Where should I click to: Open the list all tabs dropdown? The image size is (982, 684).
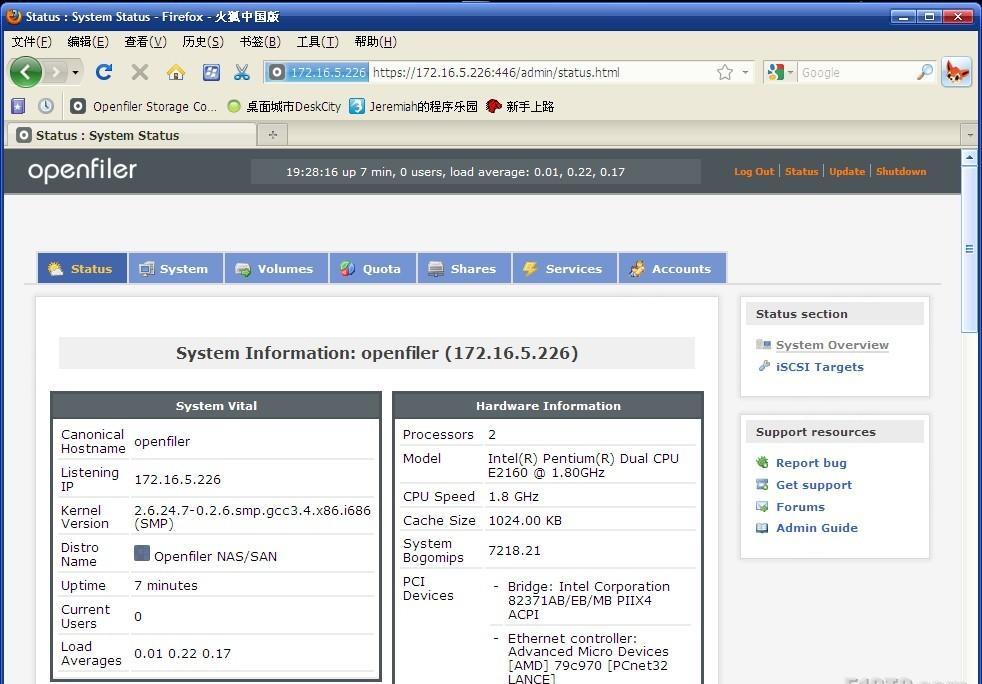click(x=970, y=135)
